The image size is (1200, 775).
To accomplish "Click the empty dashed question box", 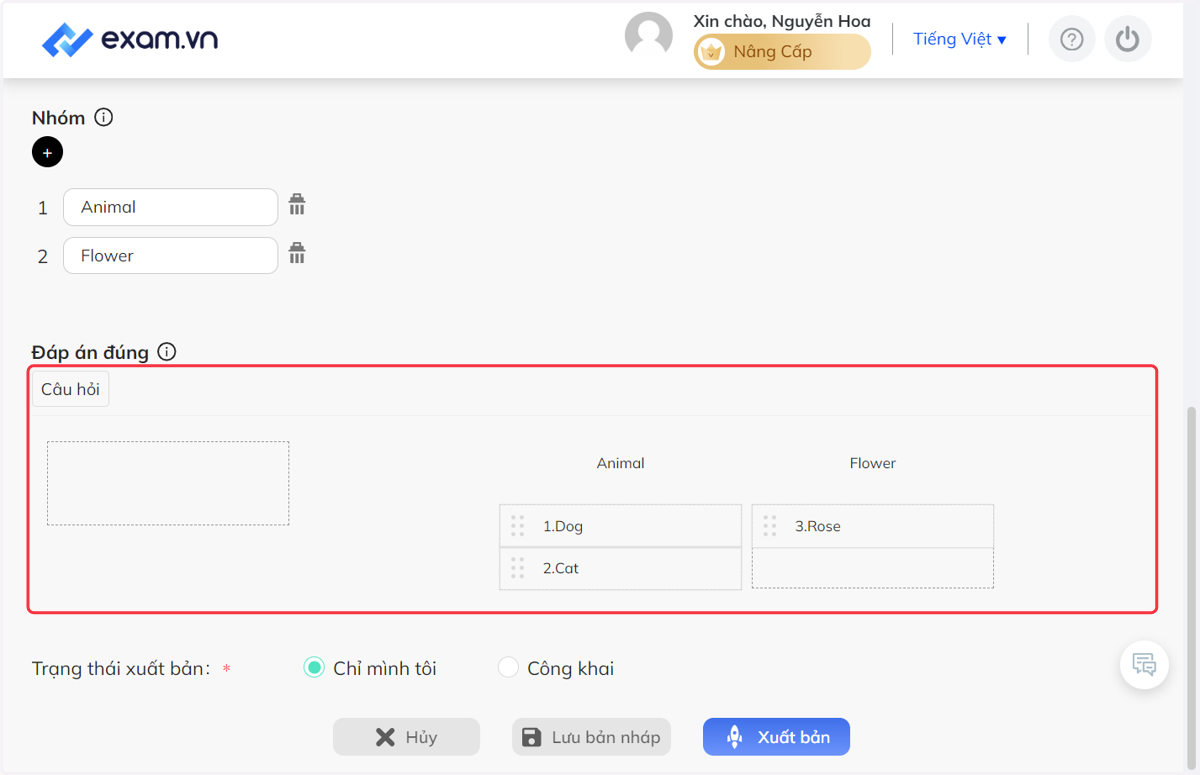I will [168, 483].
